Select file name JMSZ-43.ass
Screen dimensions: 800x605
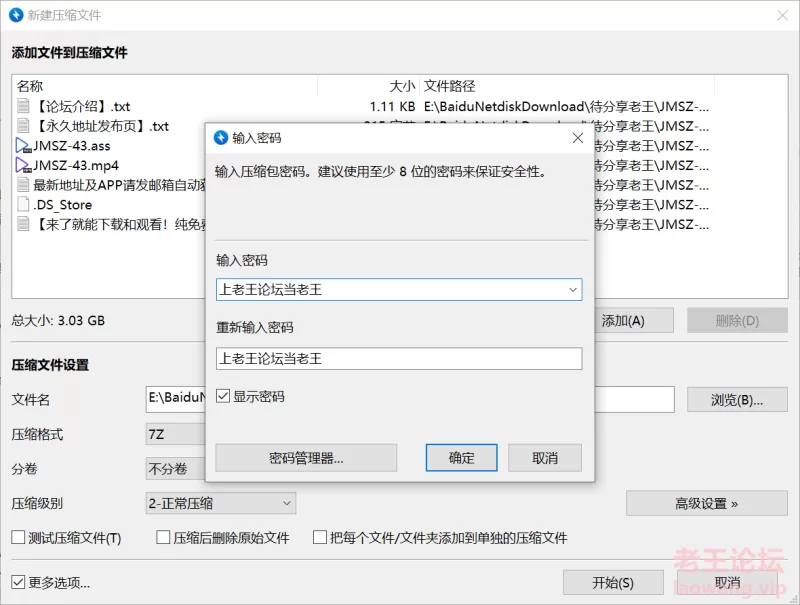point(72,145)
